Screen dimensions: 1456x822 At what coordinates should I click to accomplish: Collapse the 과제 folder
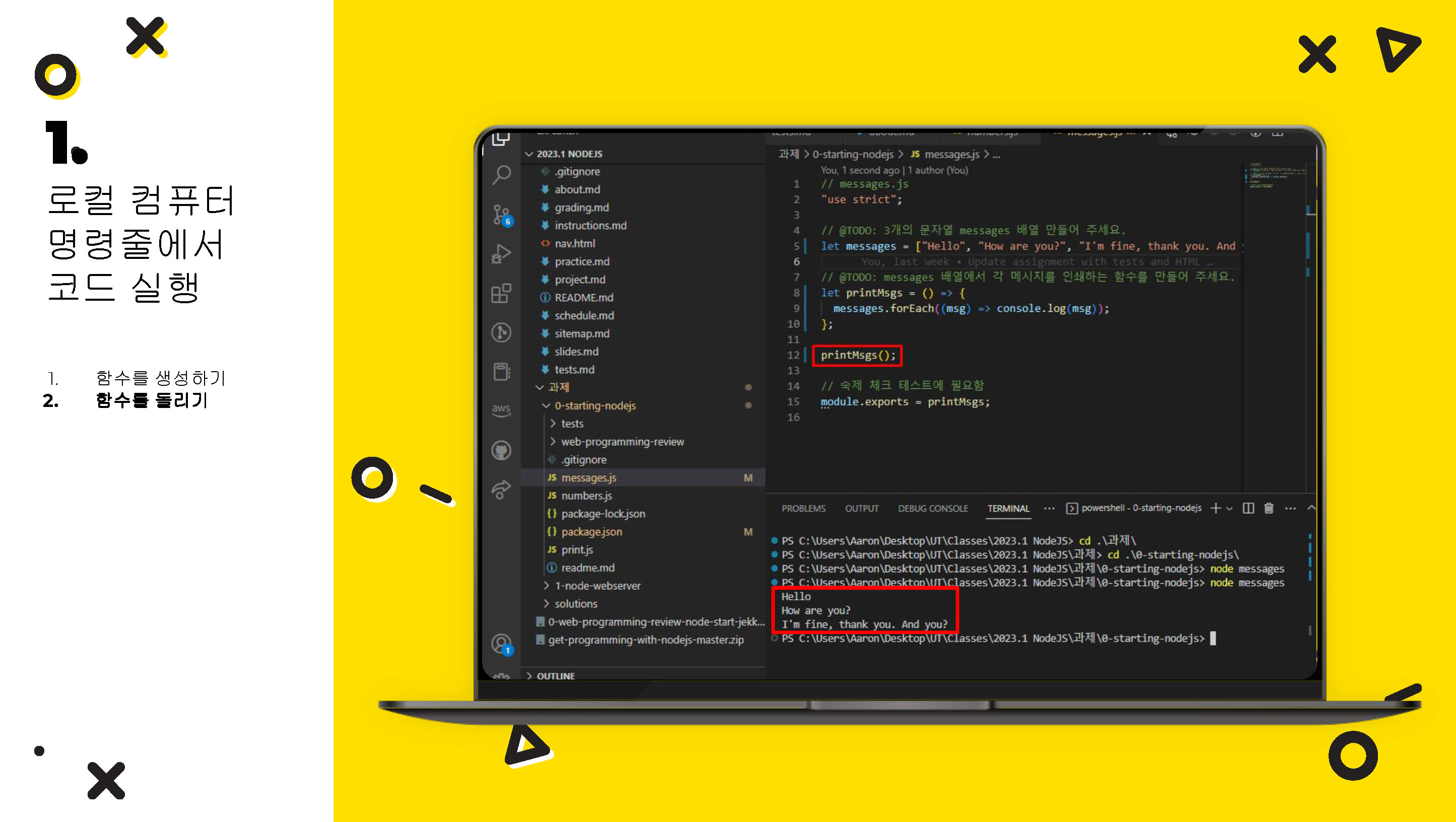pyautogui.click(x=540, y=387)
